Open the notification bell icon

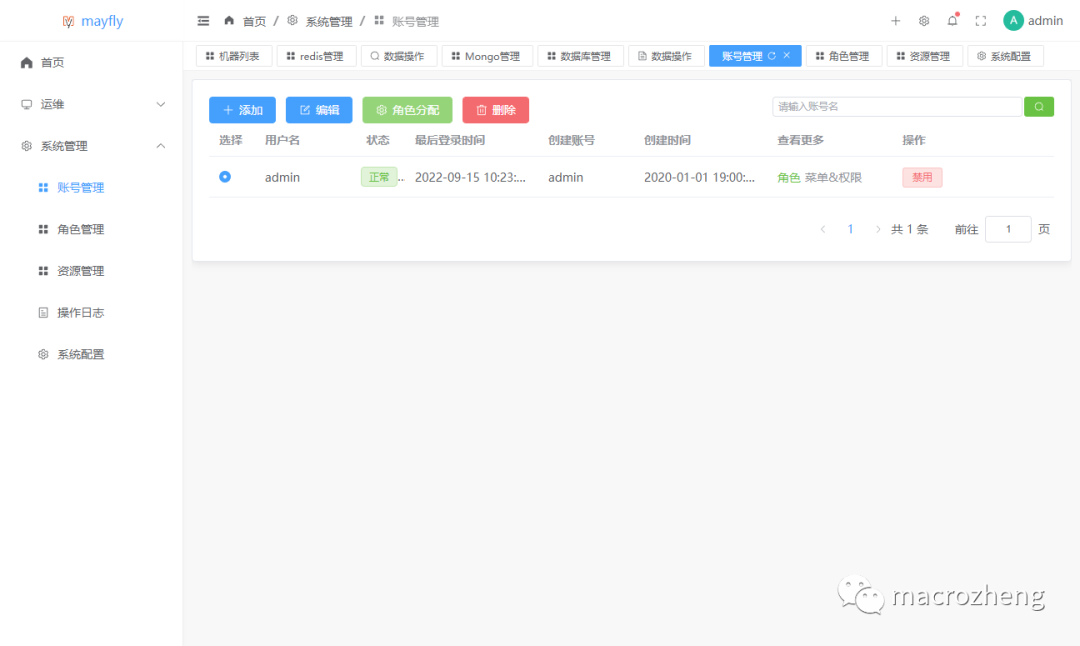[952, 21]
